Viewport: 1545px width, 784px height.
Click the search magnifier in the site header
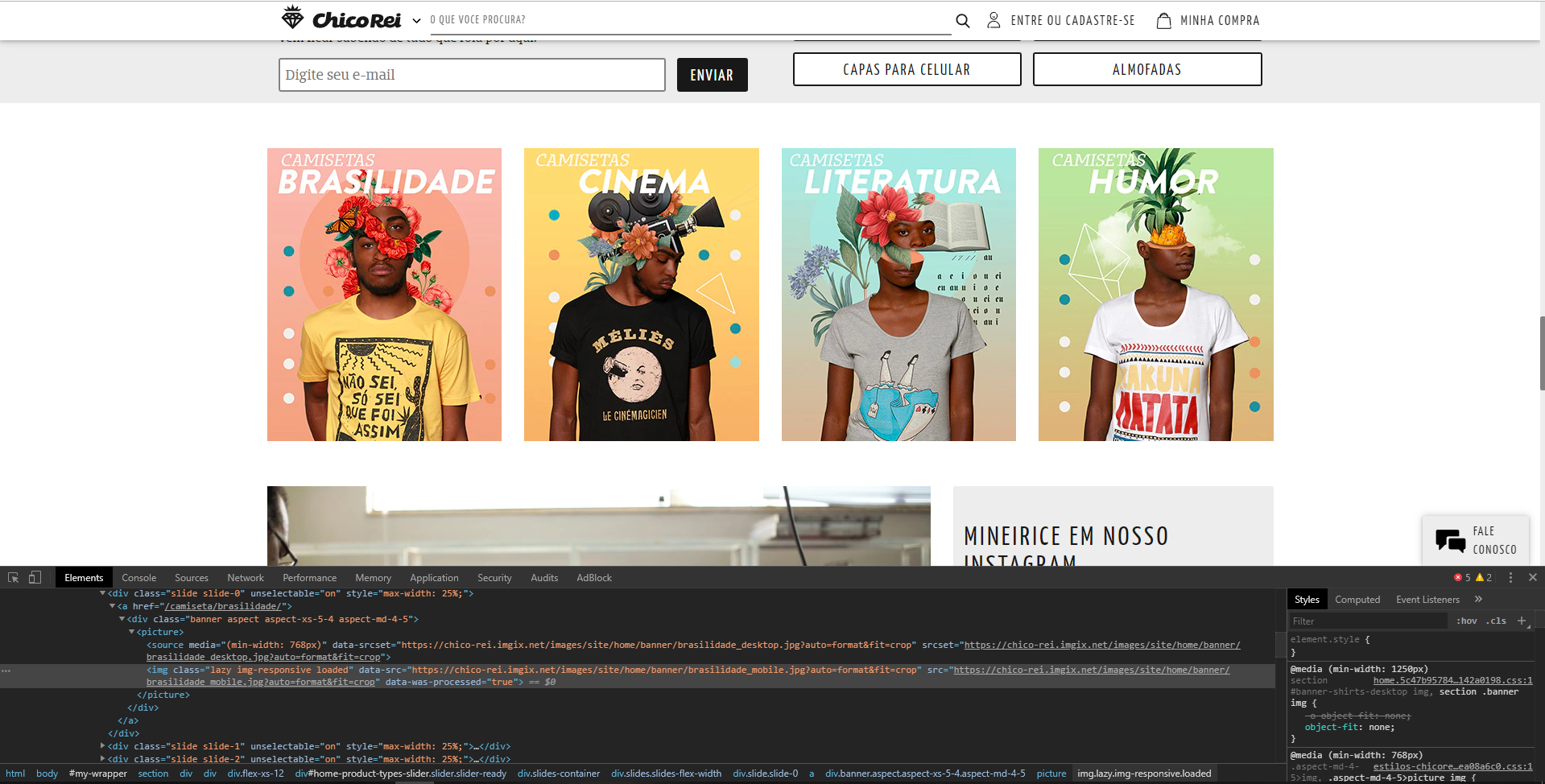[x=963, y=20]
